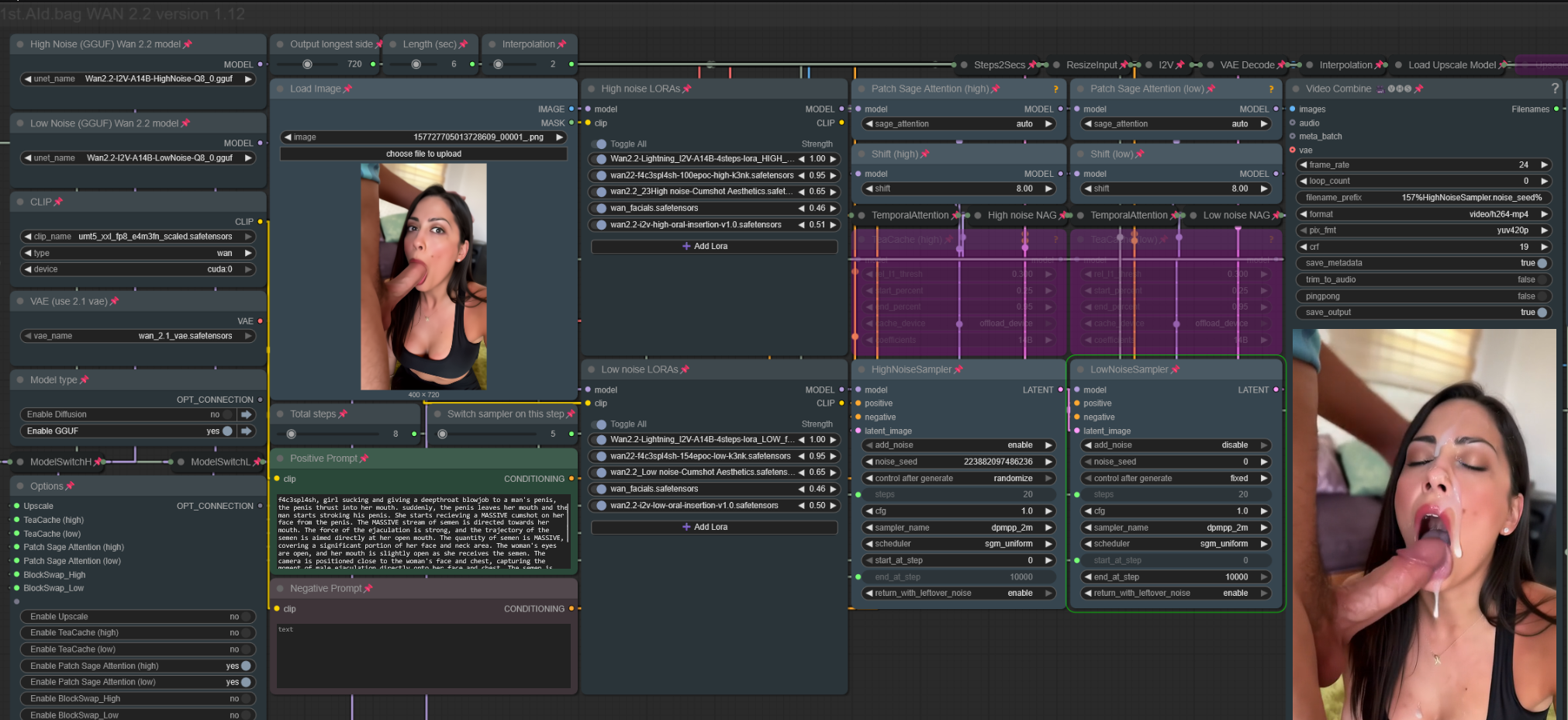Collapse the Load Image node using its title dot
This screenshot has width=1568, height=720.
281,89
